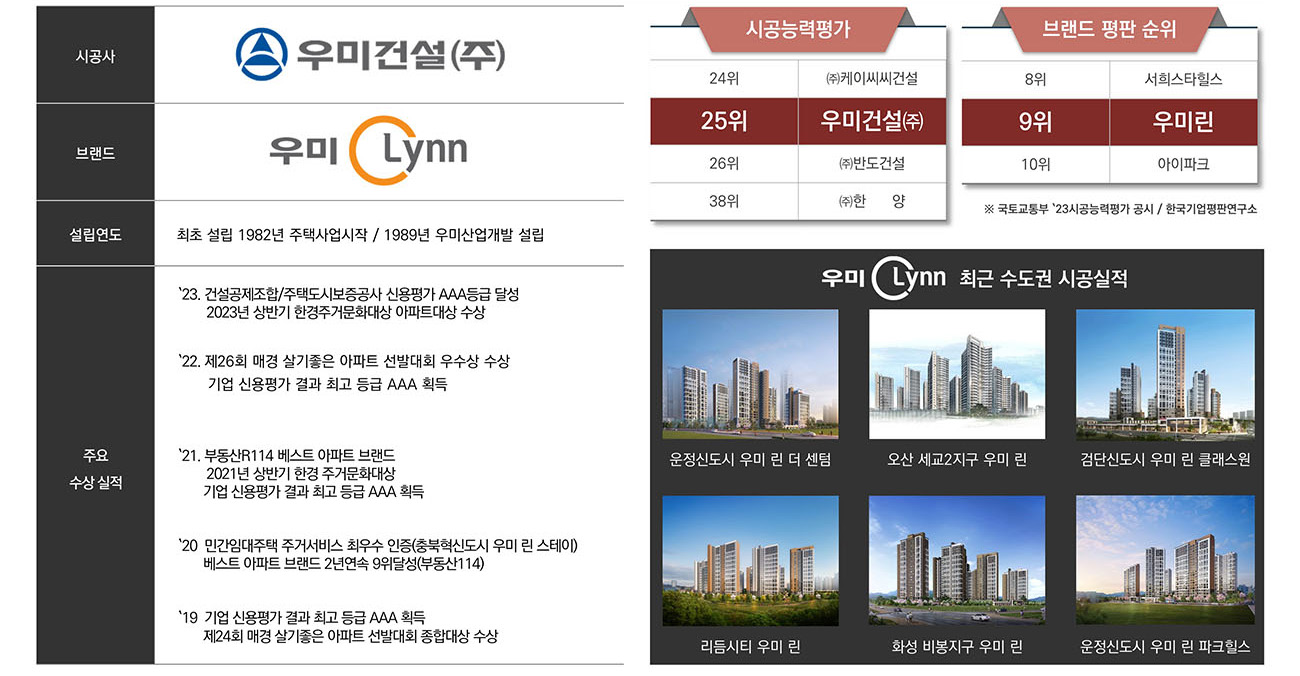Click "2021년 상반기 한경 주거문화대상"
Screen dimensions: 1300x676
coord(301,473)
